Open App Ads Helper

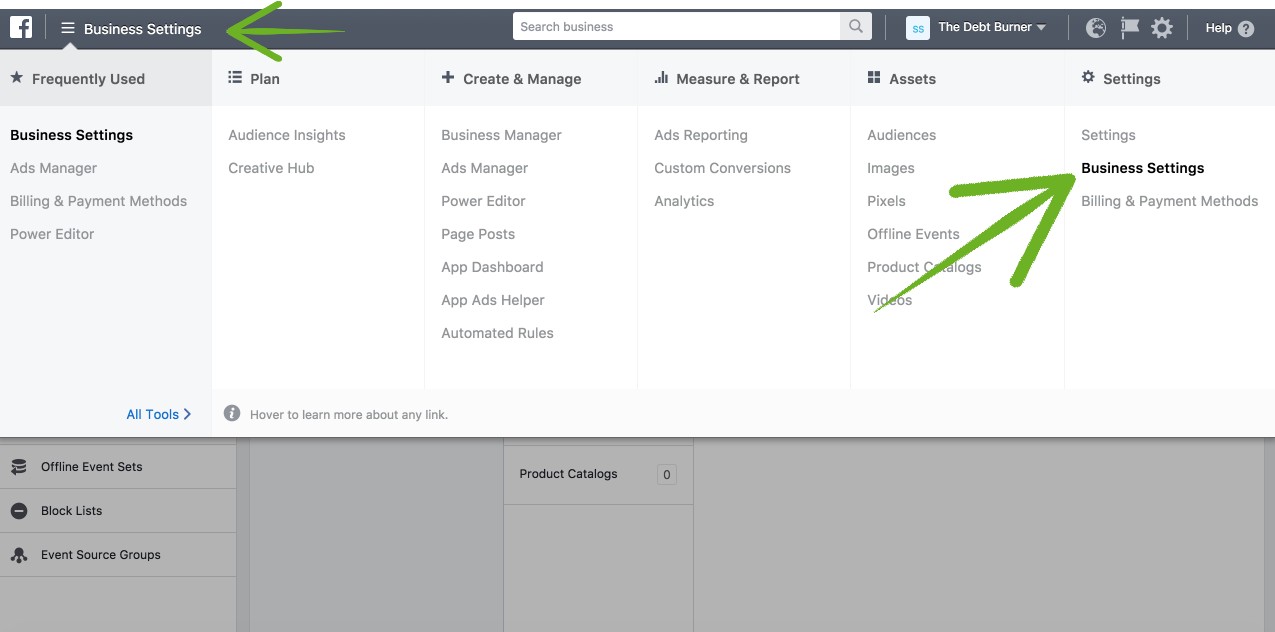point(493,300)
